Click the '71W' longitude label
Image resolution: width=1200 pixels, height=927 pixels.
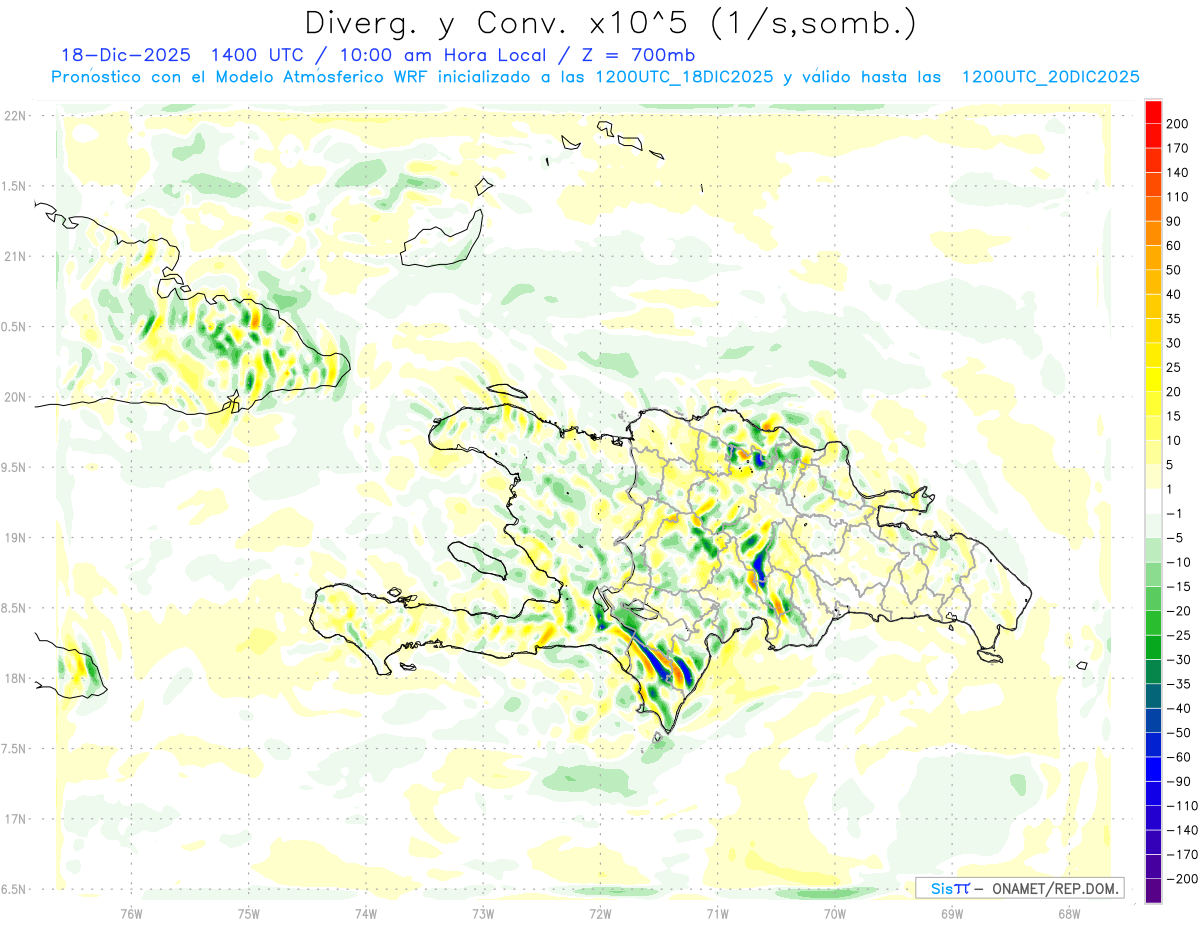[717, 912]
